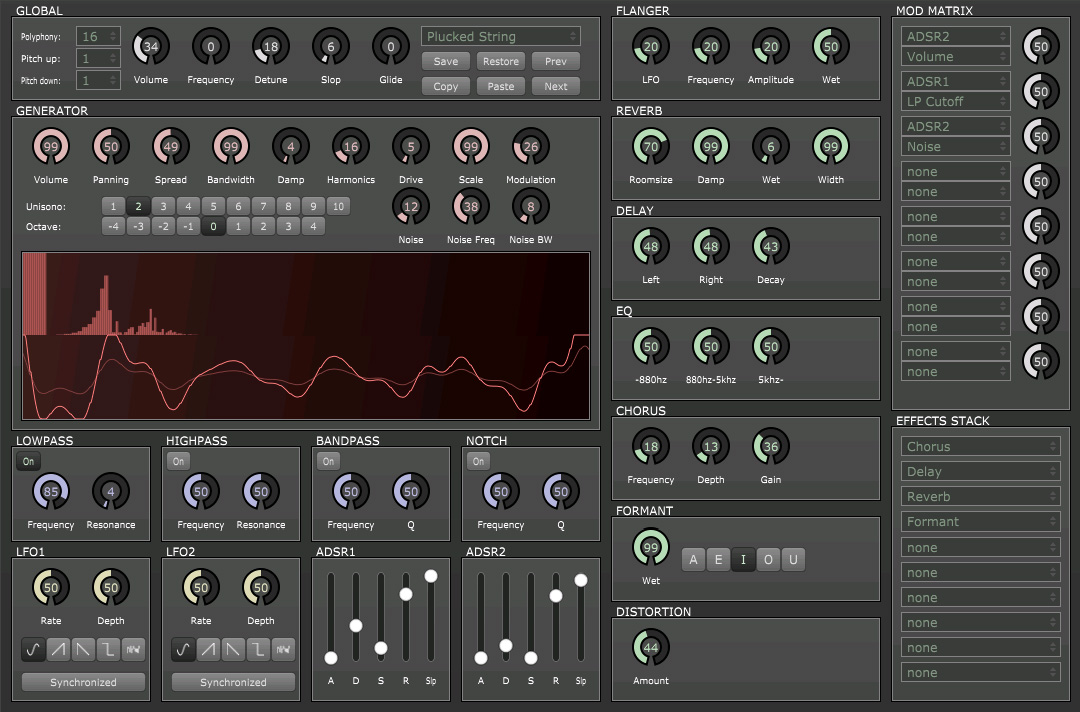Click the EQ 880hz-5khz knob
Viewport: 1080px width, 712px height.
[x=711, y=346]
